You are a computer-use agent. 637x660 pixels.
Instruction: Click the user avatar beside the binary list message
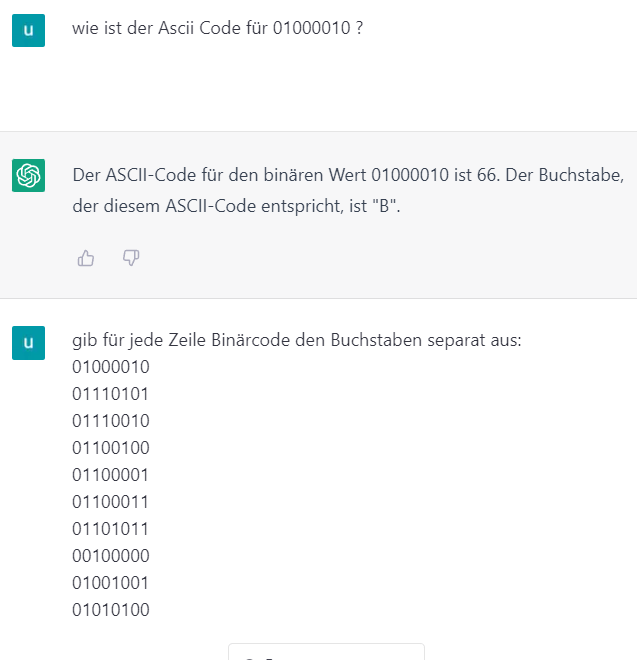click(28, 343)
